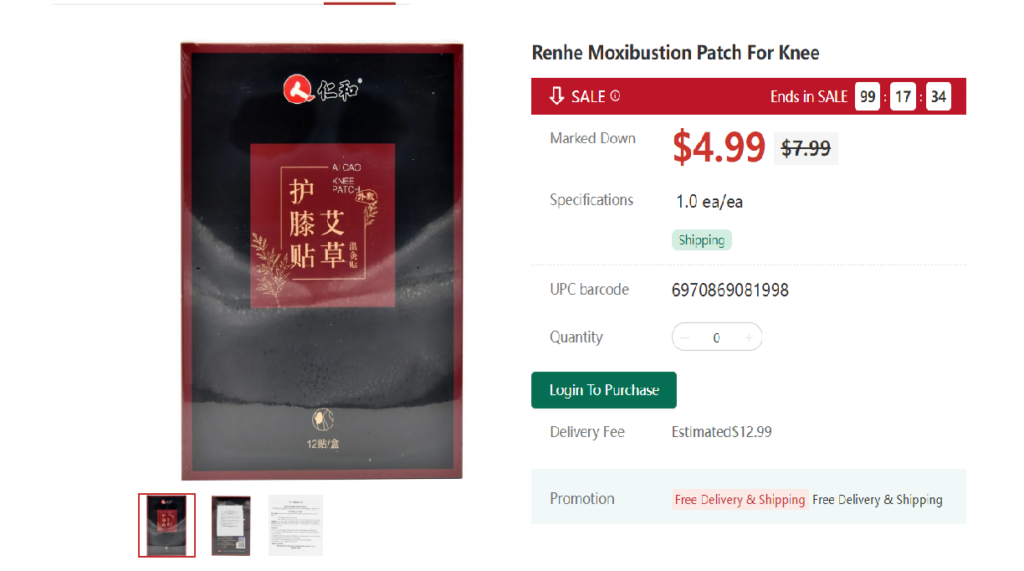Click the $4.99 sale price
The width and height of the screenshot is (1024, 571).
tap(718, 147)
